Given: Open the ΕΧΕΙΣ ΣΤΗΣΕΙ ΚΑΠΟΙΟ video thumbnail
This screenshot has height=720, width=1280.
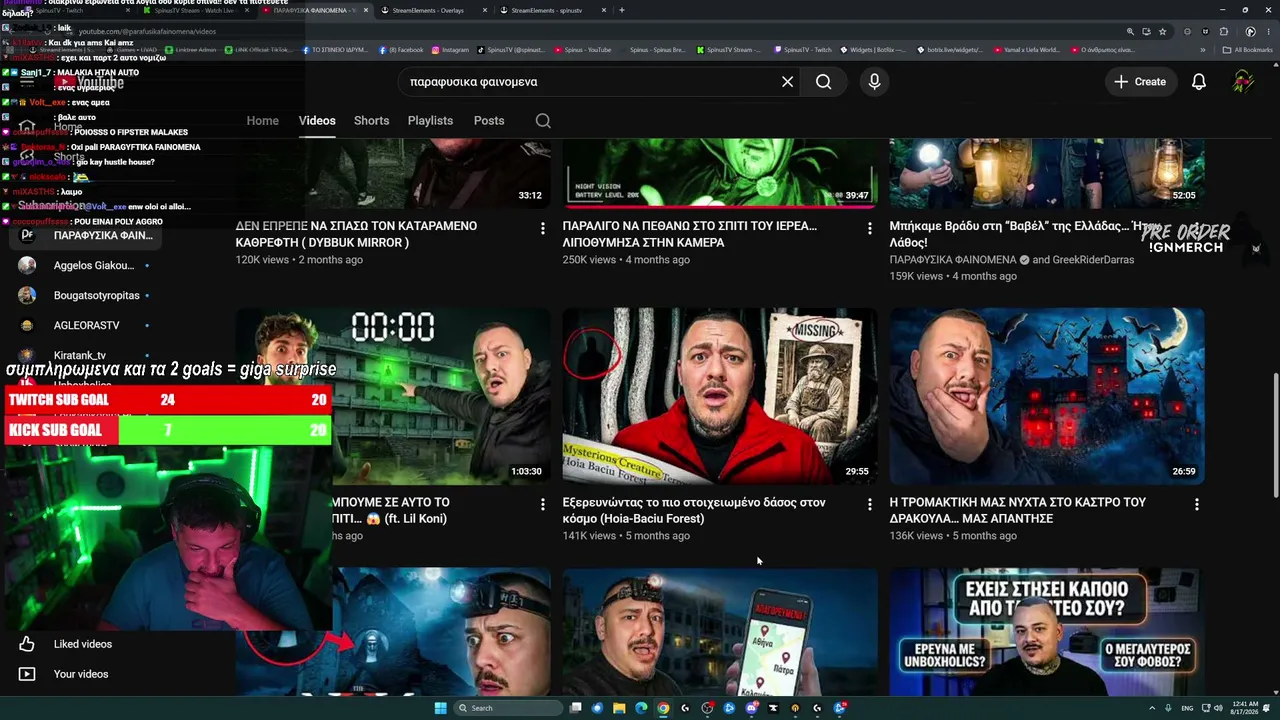Looking at the screenshot, I should coord(1047,632).
